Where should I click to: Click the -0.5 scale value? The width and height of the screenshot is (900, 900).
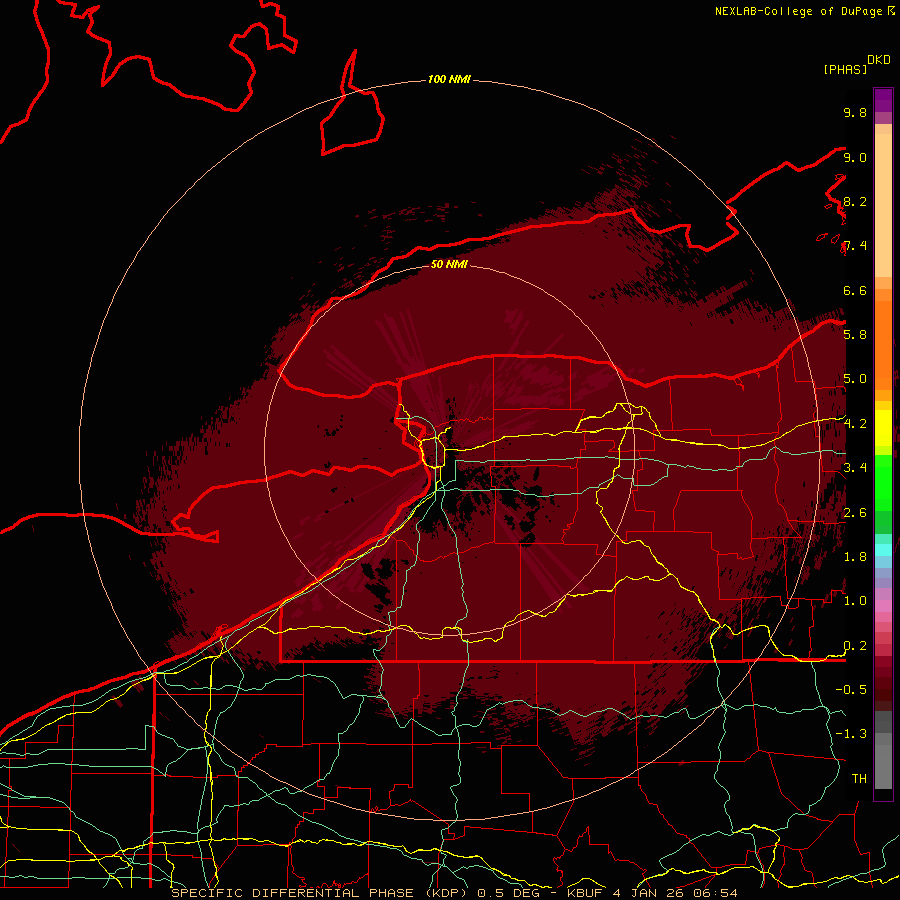coord(851,690)
